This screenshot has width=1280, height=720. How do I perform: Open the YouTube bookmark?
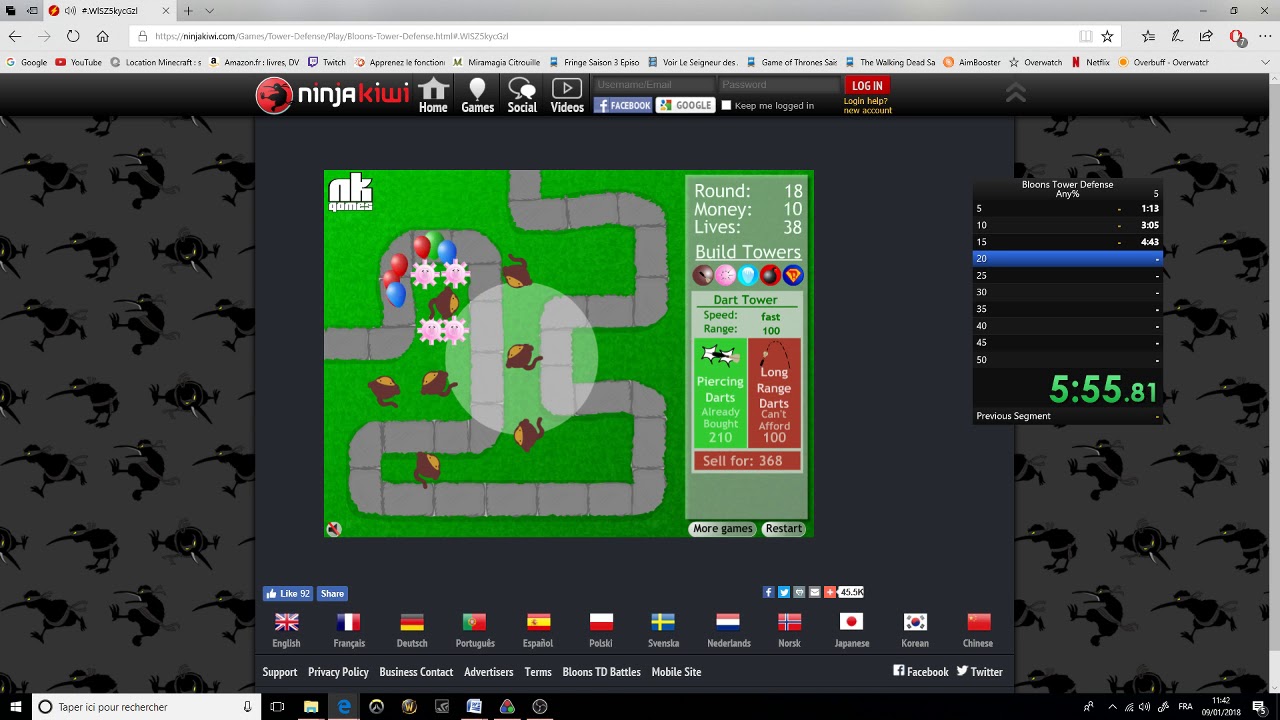[78, 62]
